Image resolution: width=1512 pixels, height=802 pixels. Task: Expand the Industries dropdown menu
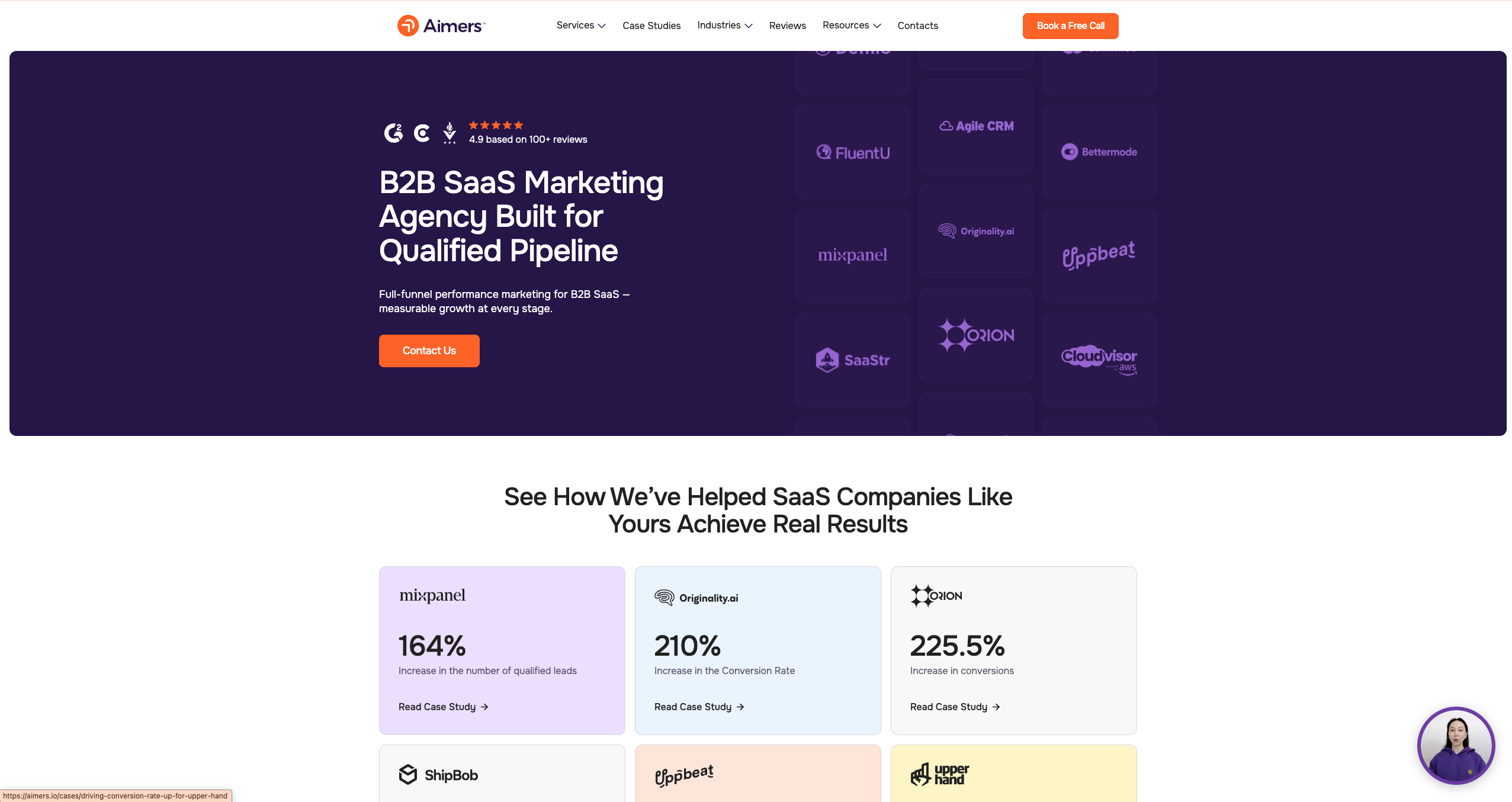pos(725,25)
